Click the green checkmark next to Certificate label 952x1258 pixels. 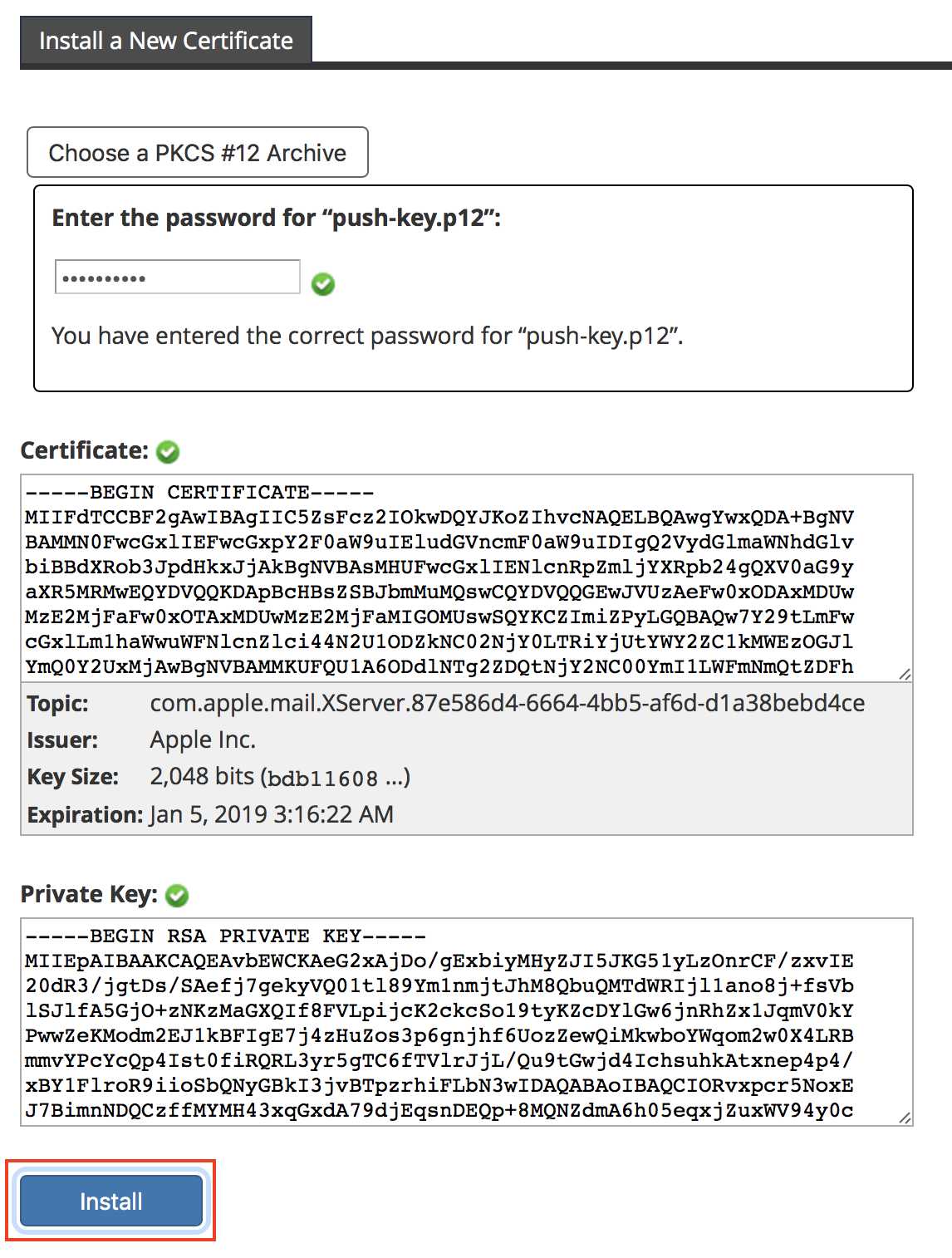point(168,452)
